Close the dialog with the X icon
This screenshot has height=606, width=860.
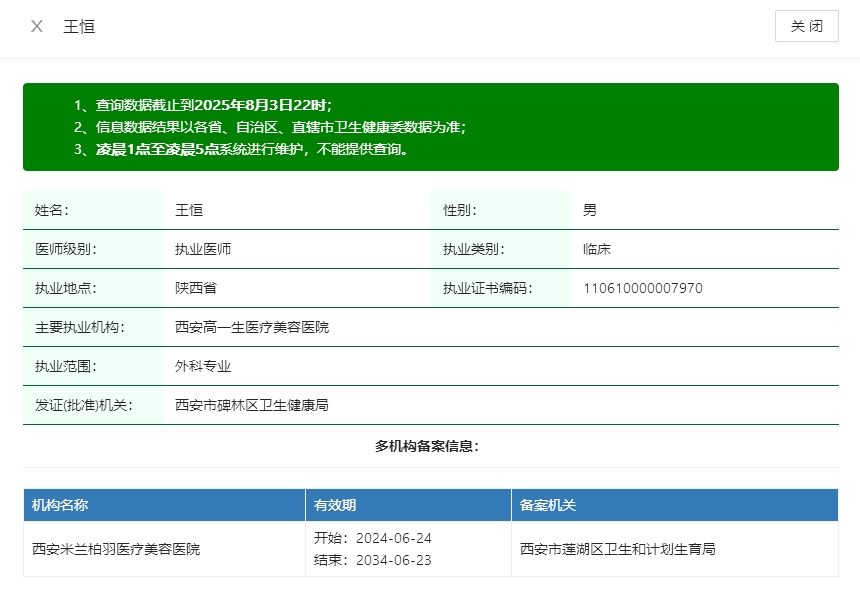[37, 26]
